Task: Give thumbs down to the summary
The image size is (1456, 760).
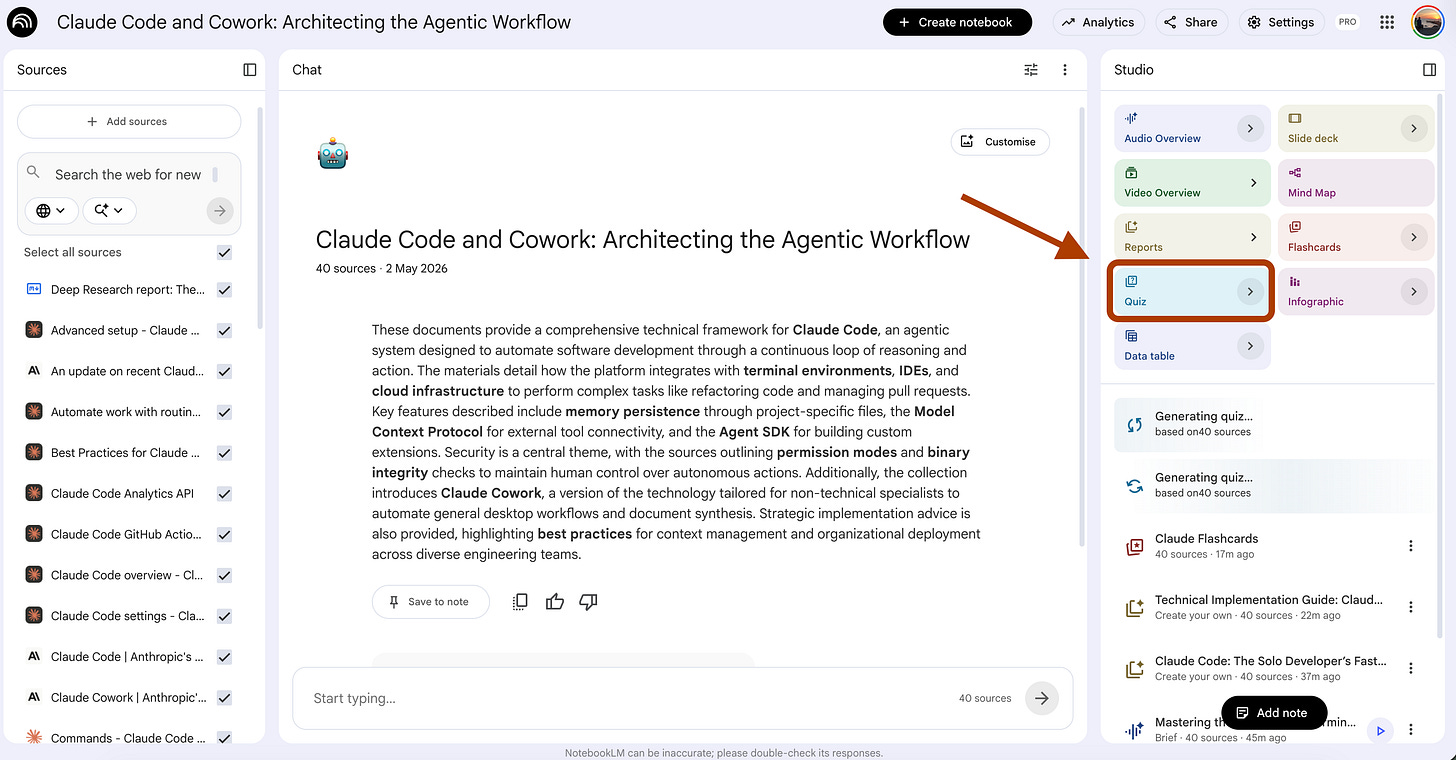Action: tap(588, 602)
